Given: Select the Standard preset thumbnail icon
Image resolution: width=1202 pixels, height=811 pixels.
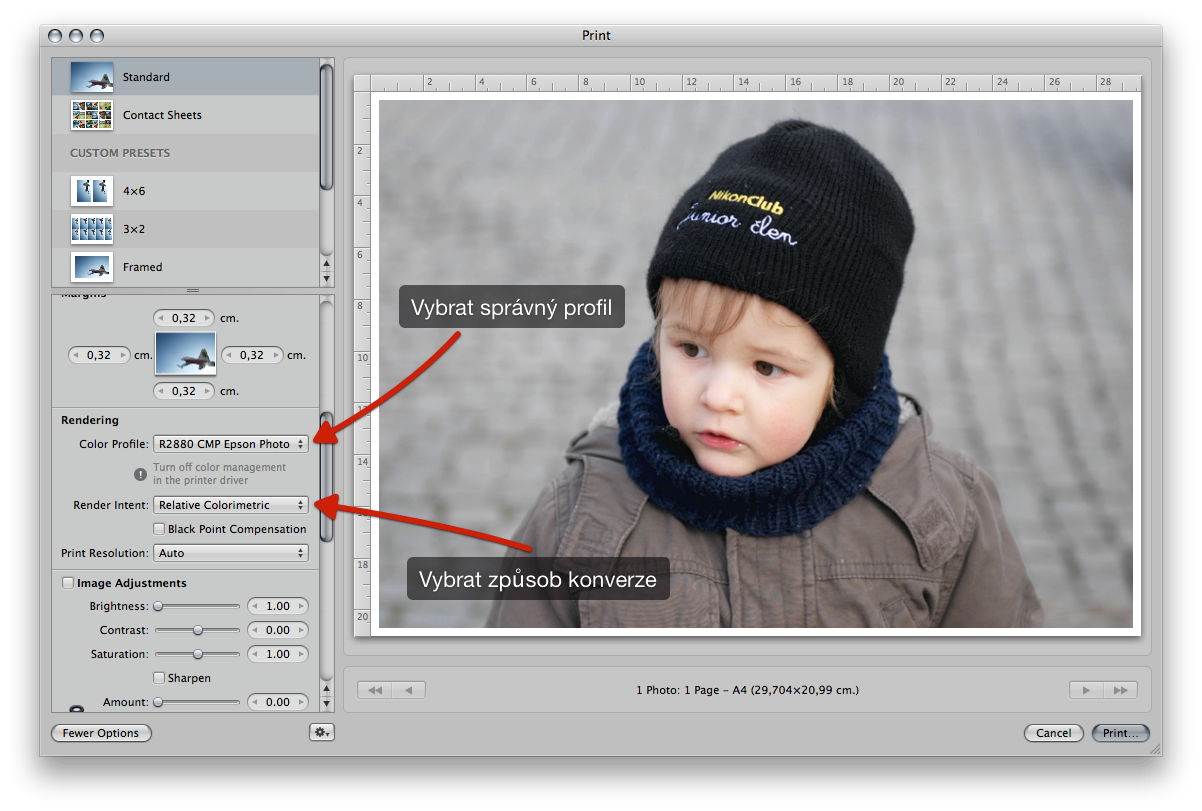Looking at the screenshot, I should (x=91, y=77).
